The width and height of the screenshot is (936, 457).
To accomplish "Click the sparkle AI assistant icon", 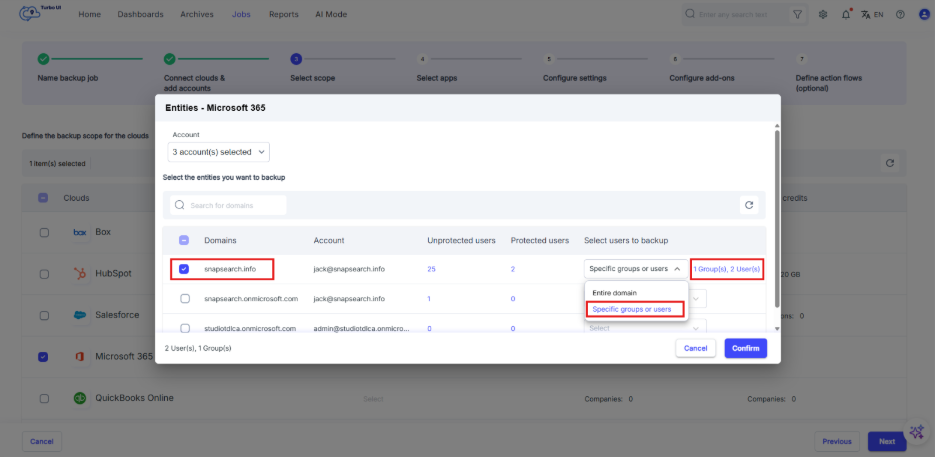I will (916, 433).
